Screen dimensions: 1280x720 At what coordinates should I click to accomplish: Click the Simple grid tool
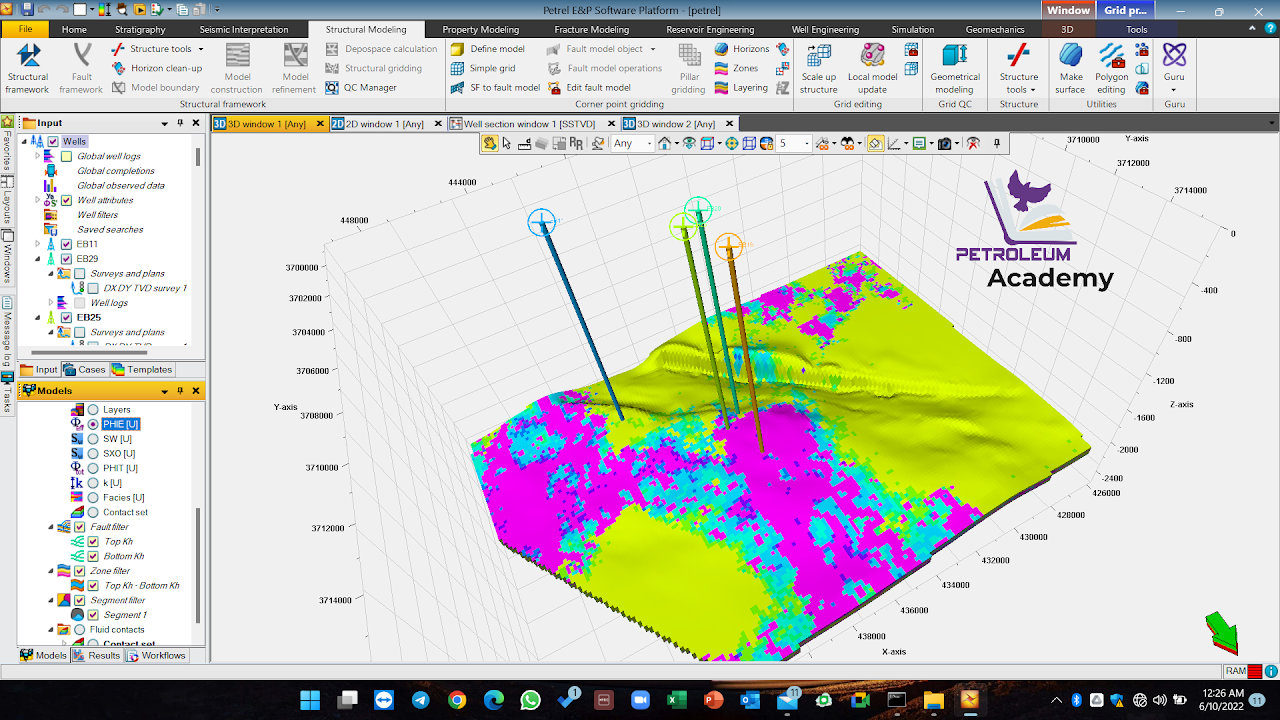(482, 69)
